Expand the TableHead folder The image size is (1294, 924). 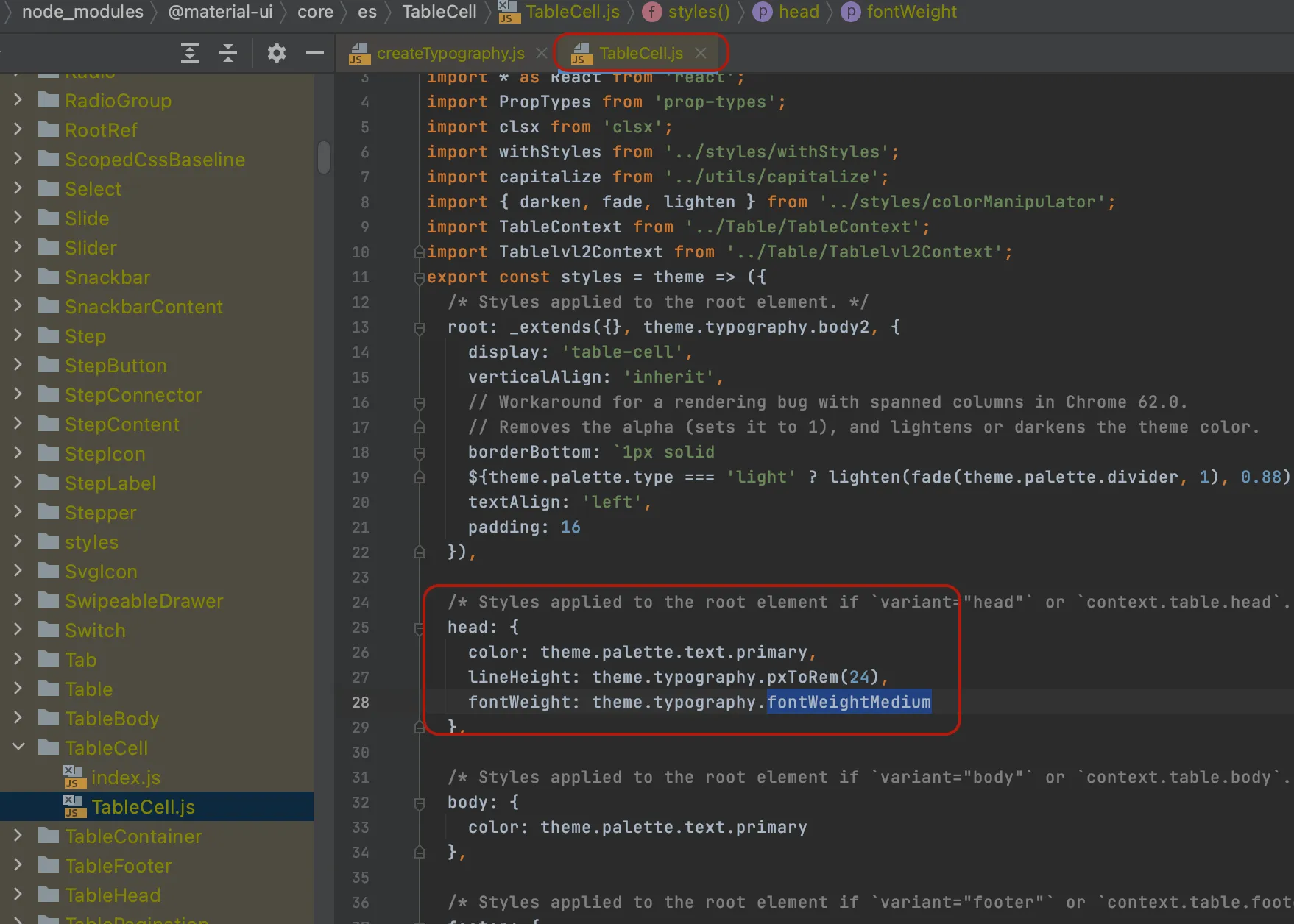pos(18,895)
